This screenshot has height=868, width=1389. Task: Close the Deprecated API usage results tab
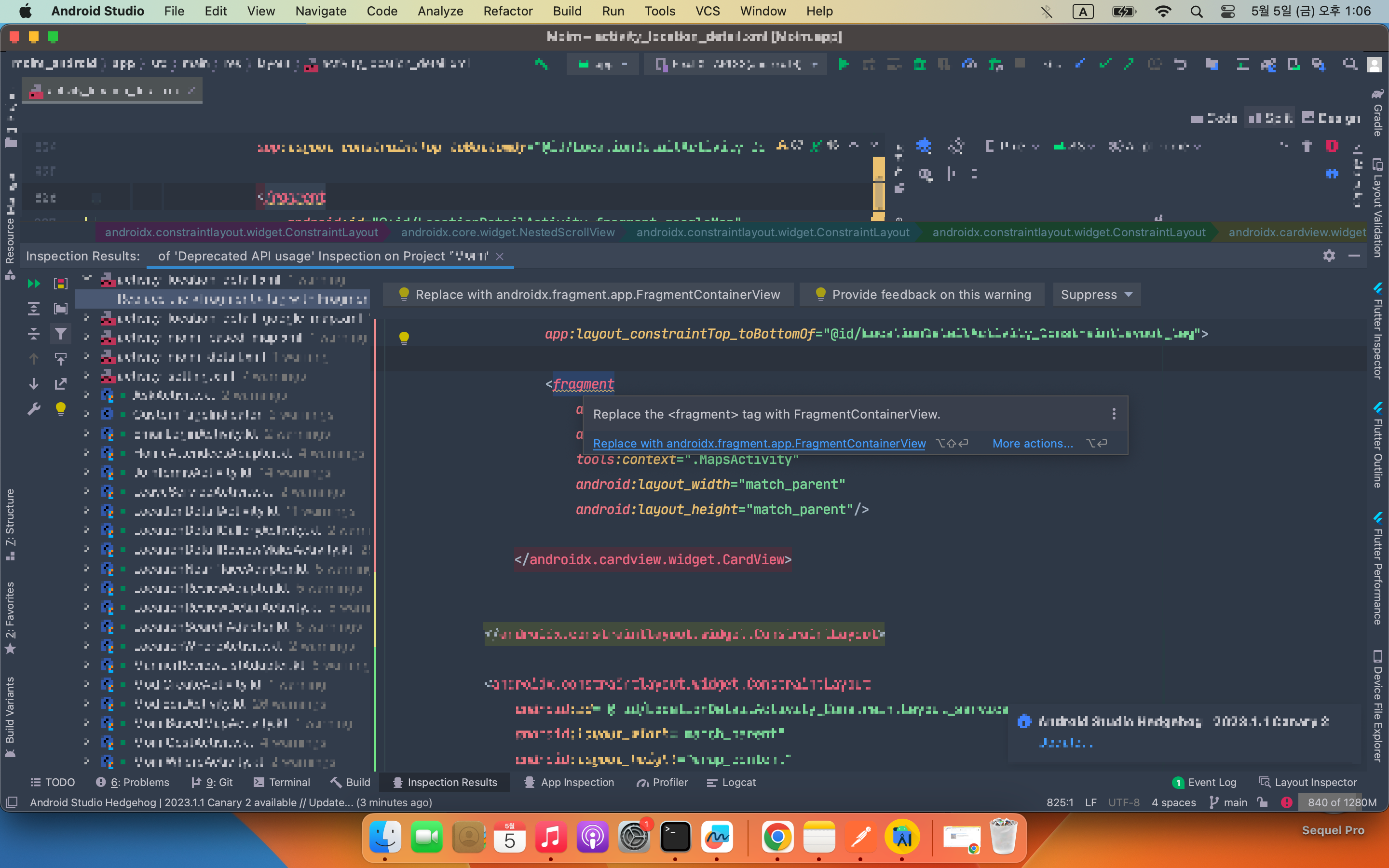click(x=499, y=257)
